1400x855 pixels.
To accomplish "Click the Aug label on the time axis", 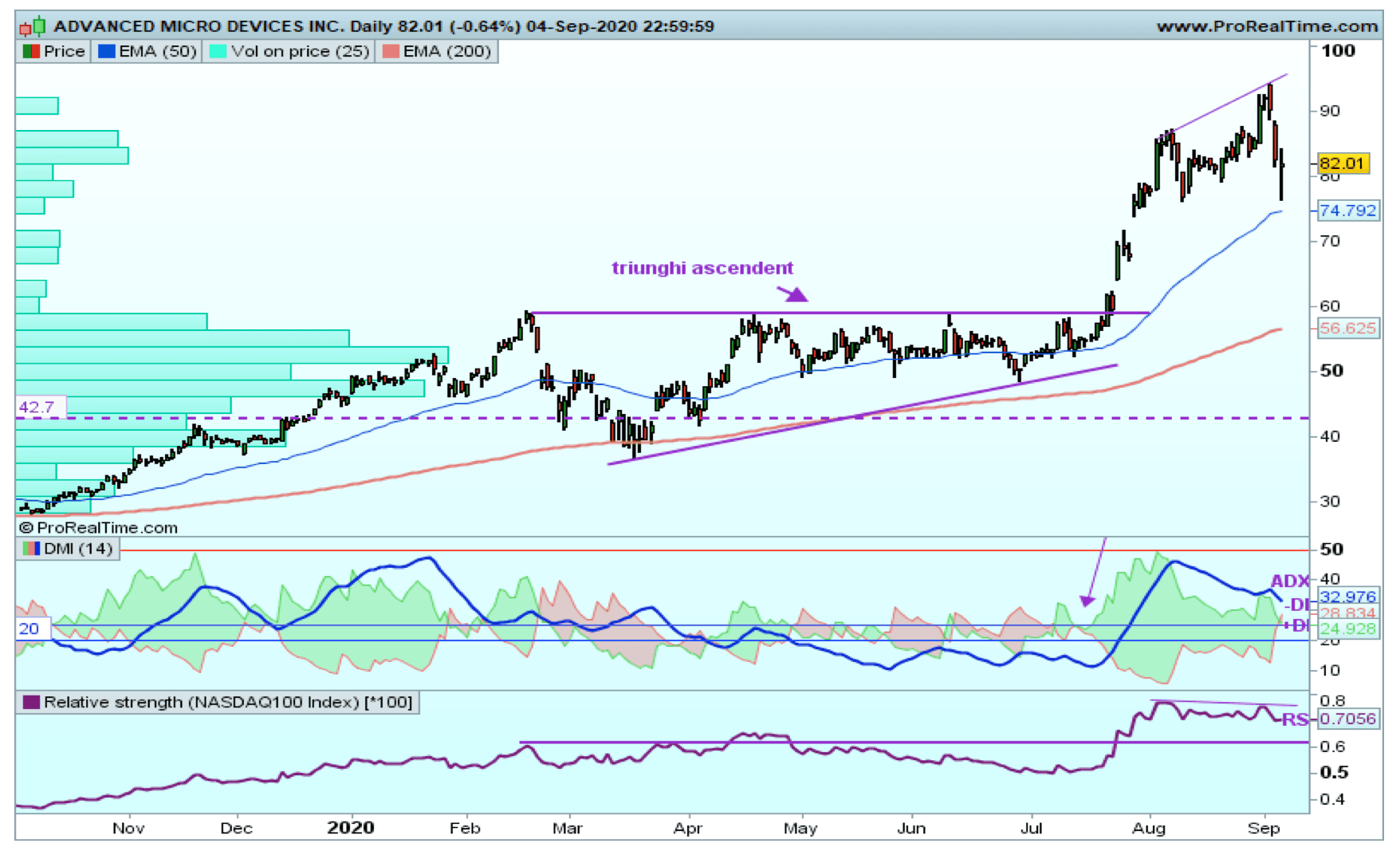I will 1149,828.
